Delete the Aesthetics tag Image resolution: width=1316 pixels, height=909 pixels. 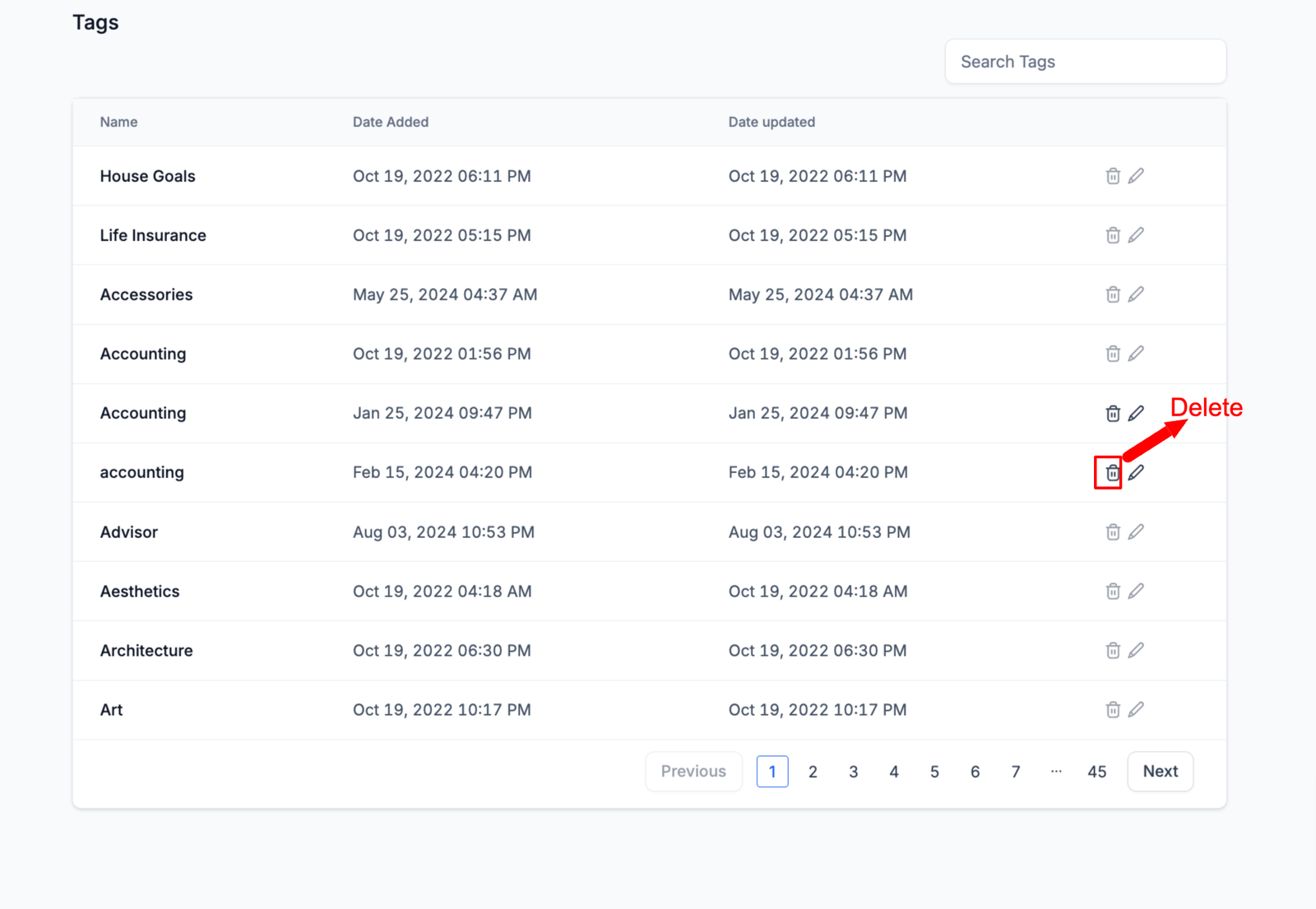point(1112,591)
